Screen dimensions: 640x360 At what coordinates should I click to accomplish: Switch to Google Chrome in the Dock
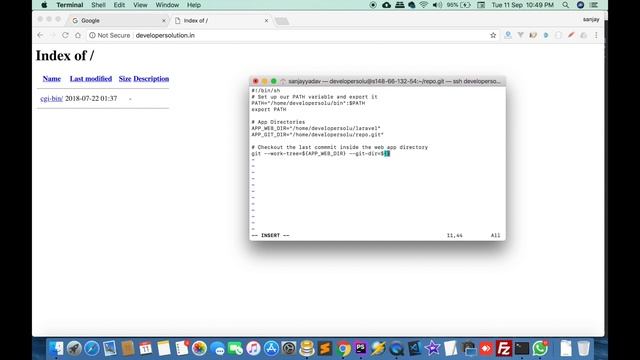pyautogui.click(x=344, y=349)
